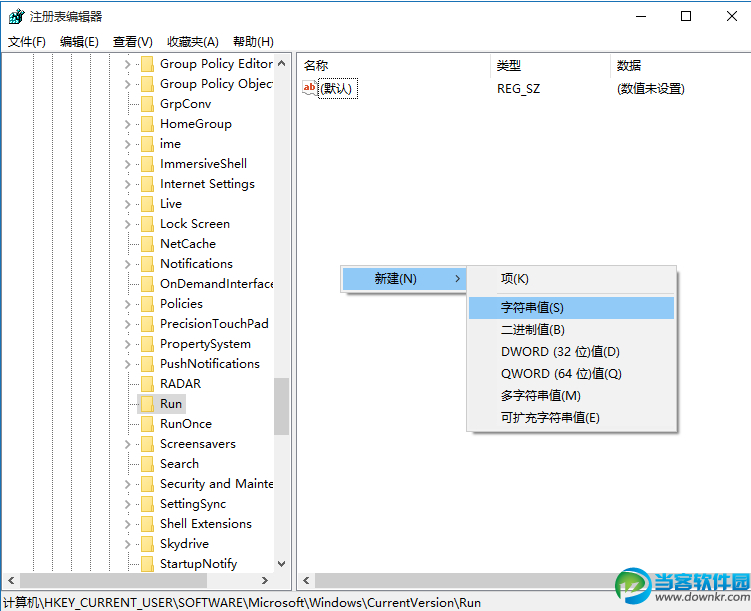Expand the Group Policy Editor key
Image resolution: width=751 pixels, height=611 pixels.
point(127,64)
